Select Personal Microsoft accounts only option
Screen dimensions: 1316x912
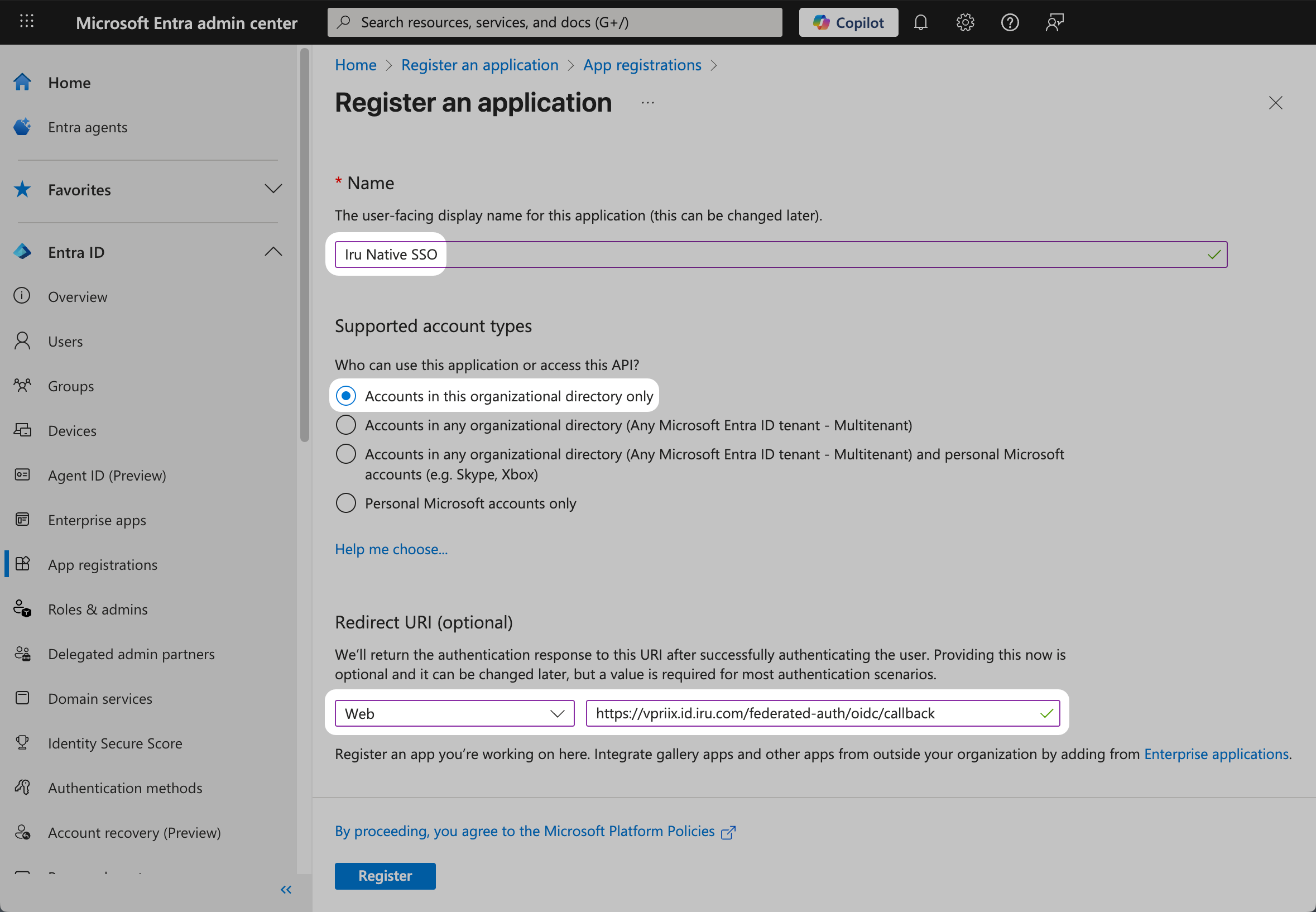click(x=345, y=503)
